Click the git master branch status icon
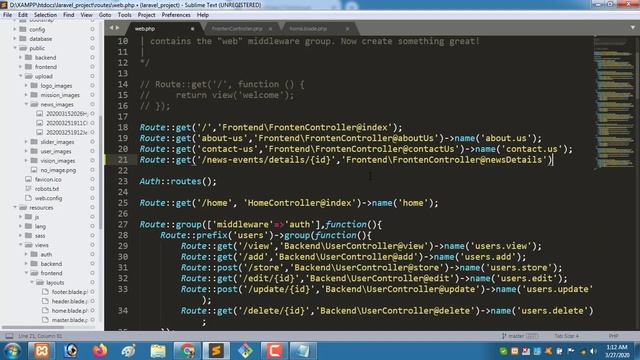The image size is (640, 360). click(519, 336)
